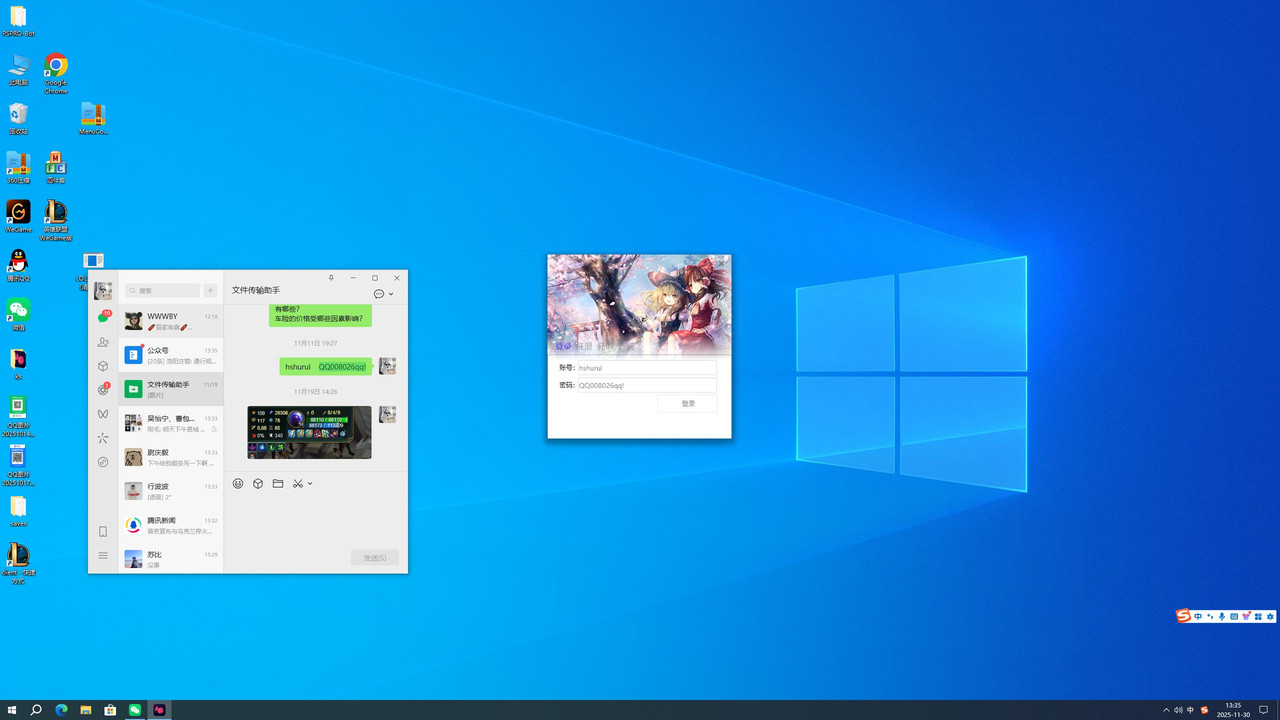Screen dimensions: 1280x720
Task: Select the saves folder on desktop
Action: [x=18, y=510]
